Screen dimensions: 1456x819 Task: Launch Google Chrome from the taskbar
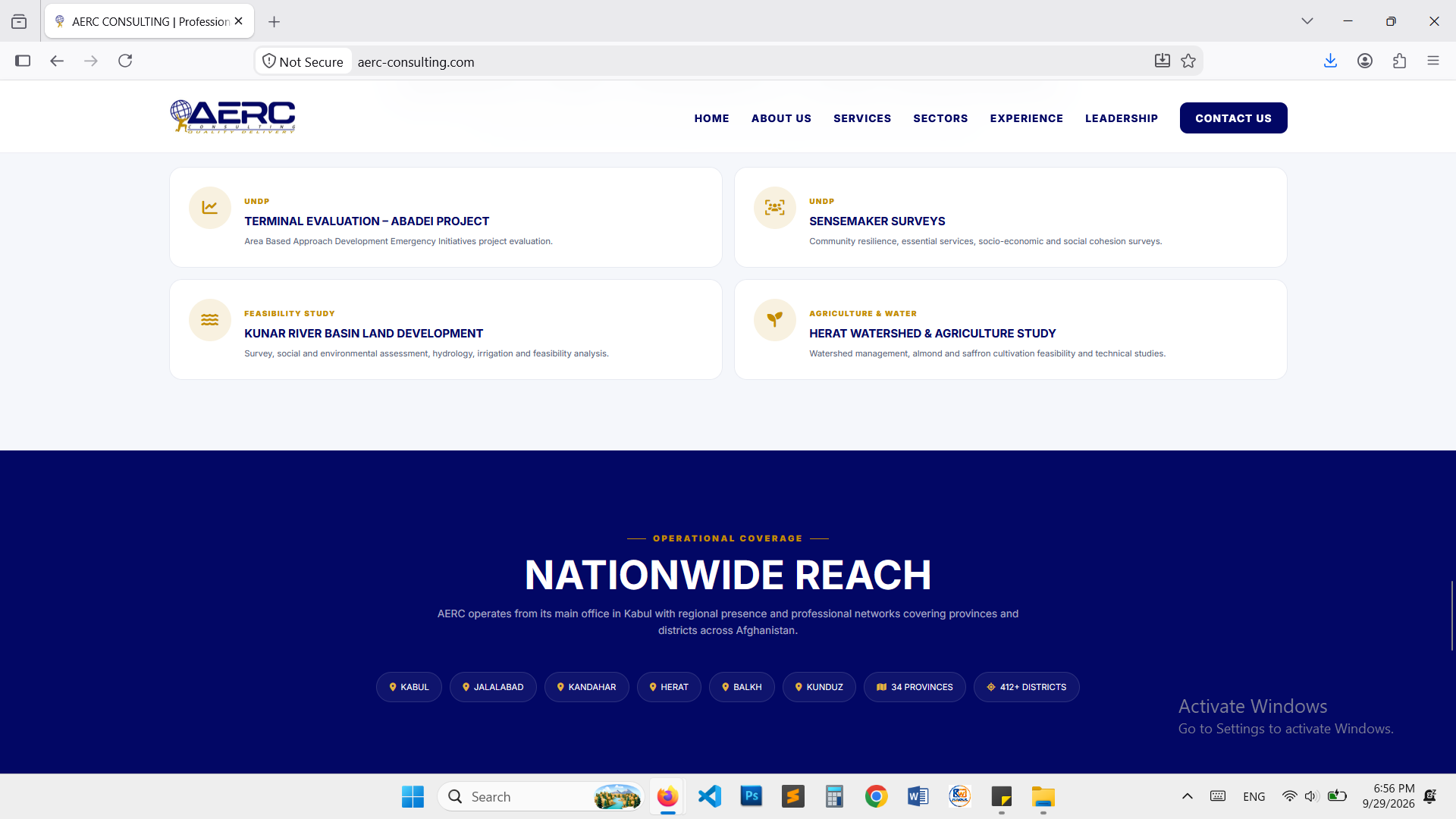point(877,796)
